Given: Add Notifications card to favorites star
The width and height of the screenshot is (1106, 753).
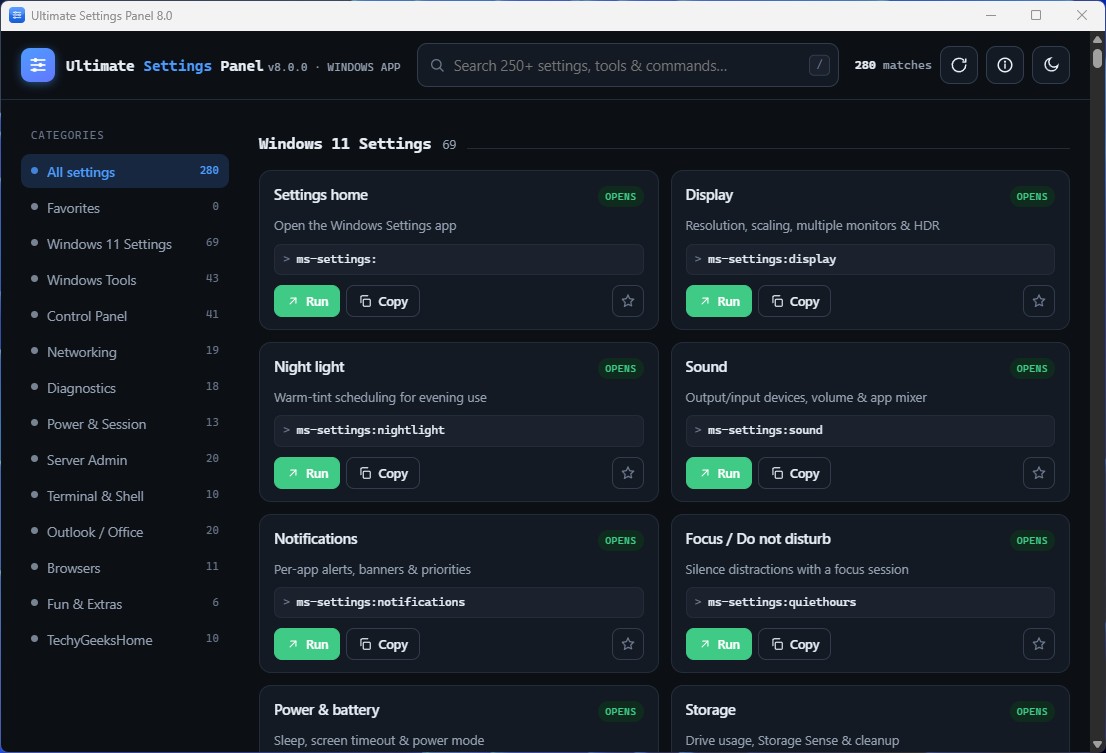Looking at the screenshot, I should click(x=628, y=644).
